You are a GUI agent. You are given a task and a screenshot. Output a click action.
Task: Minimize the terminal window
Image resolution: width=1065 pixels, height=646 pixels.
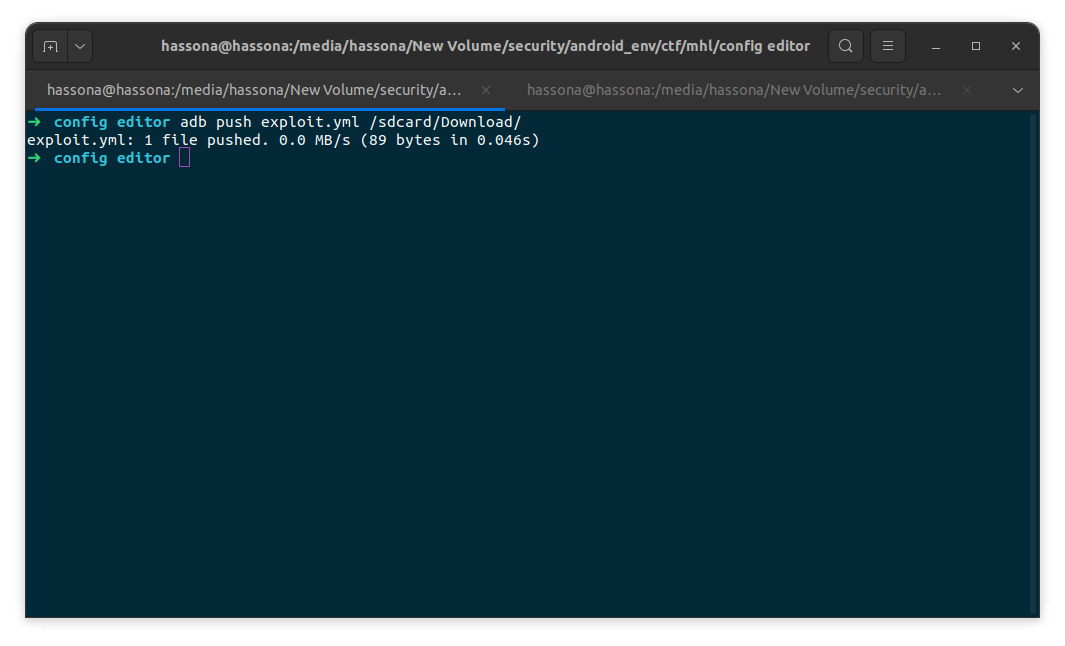tap(936, 46)
